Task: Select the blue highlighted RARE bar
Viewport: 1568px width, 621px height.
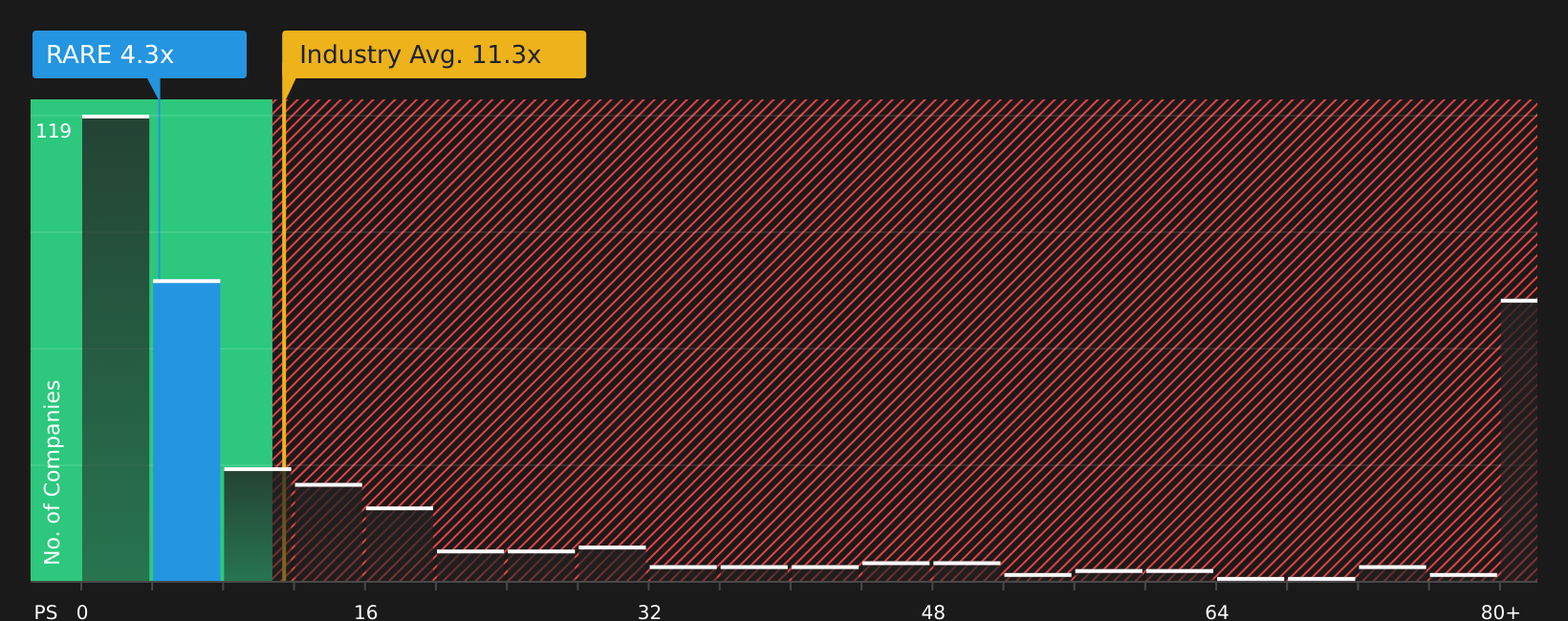Action: pos(186,431)
